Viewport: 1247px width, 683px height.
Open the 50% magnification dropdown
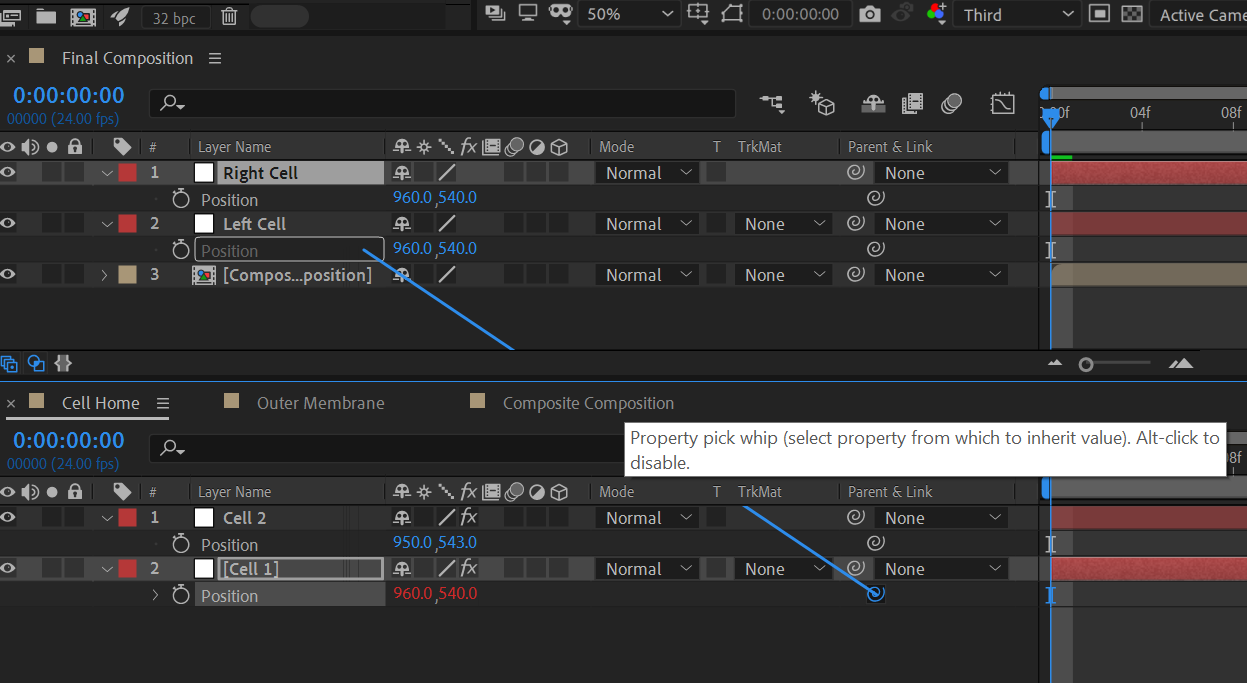pyautogui.click(x=630, y=15)
